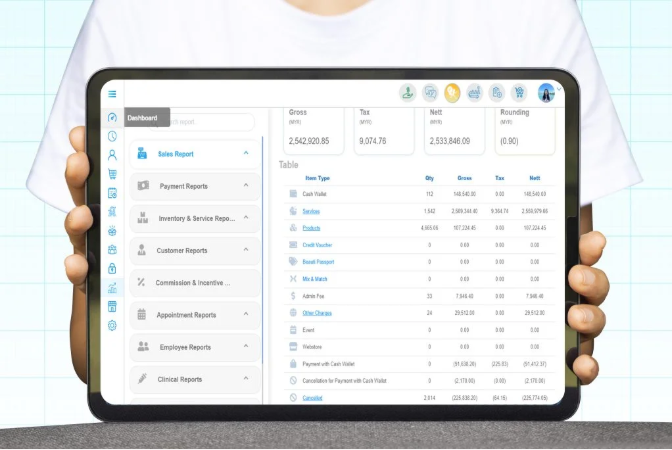Expand the Payment Reports section
This screenshot has height=450, width=672.
tap(245, 186)
